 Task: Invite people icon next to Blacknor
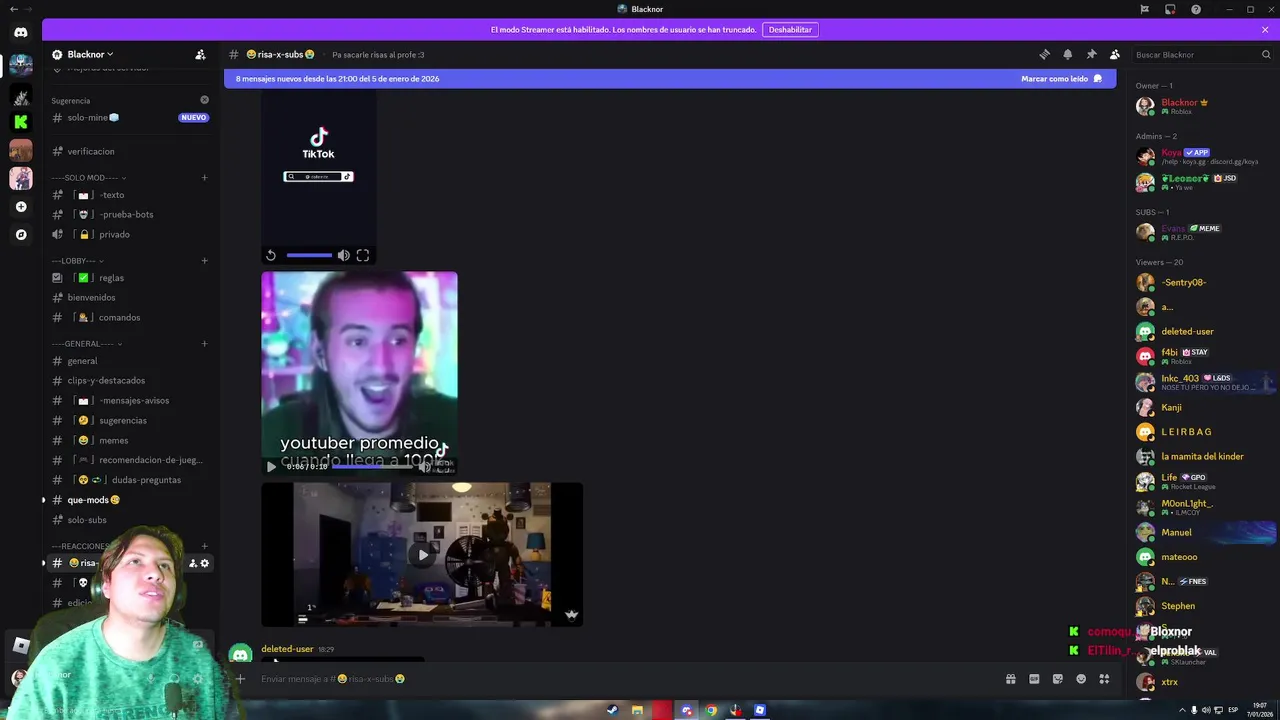pos(200,55)
